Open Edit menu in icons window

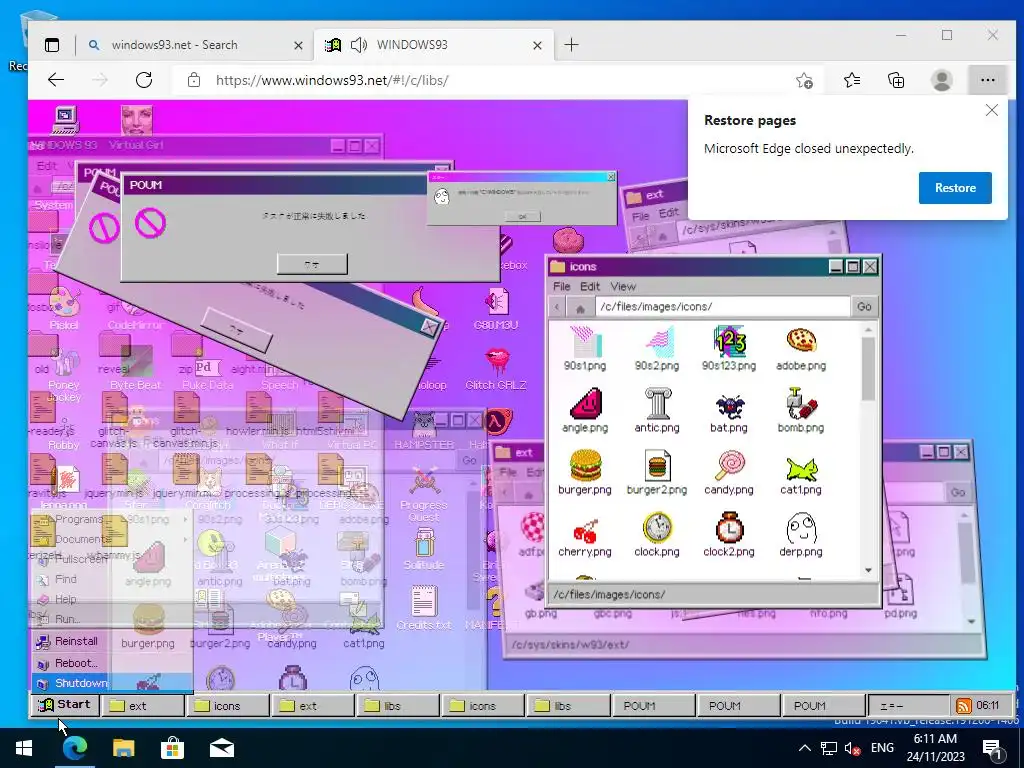[590, 286]
